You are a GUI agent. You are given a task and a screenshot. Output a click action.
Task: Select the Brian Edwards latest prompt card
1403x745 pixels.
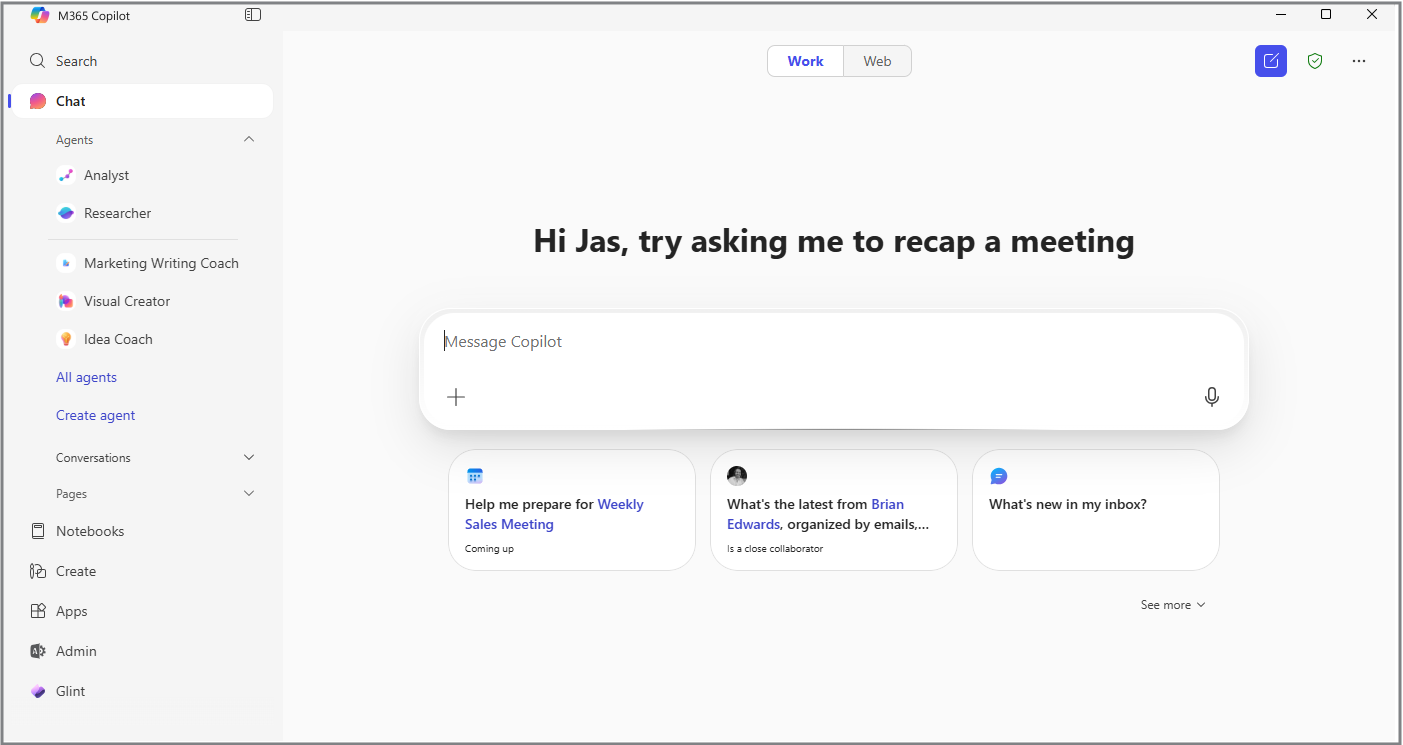pos(834,510)
